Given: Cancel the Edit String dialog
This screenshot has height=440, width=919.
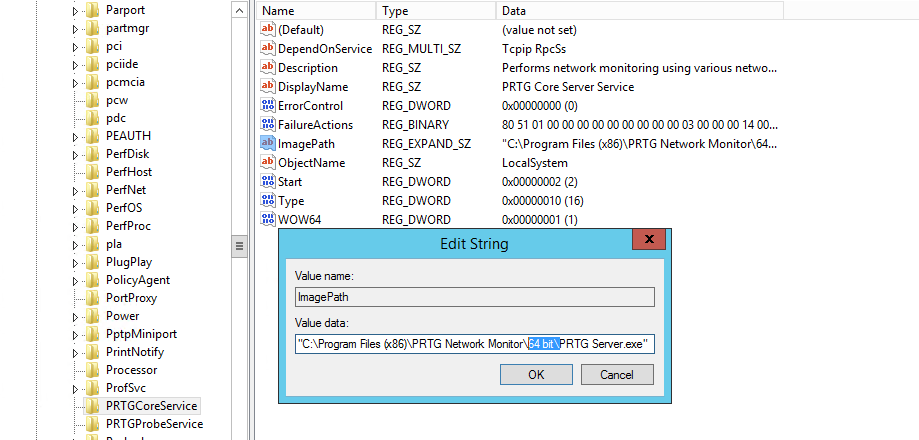Looking at the screenshot, I should pos(617,374).
